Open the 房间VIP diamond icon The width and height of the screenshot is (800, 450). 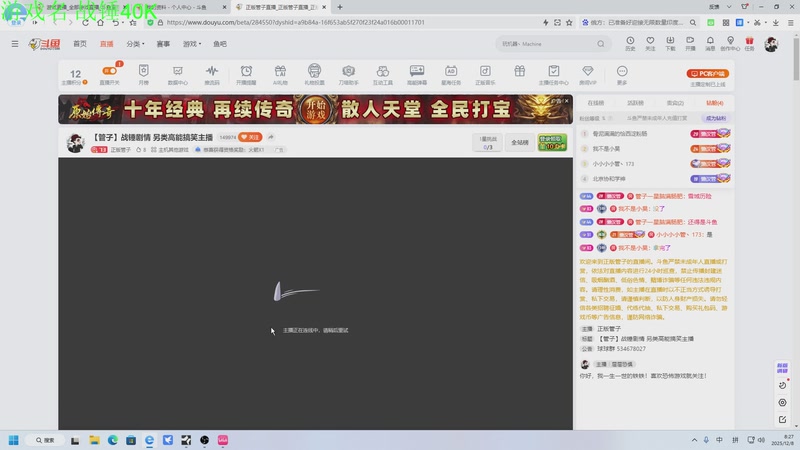pos(588,74)
